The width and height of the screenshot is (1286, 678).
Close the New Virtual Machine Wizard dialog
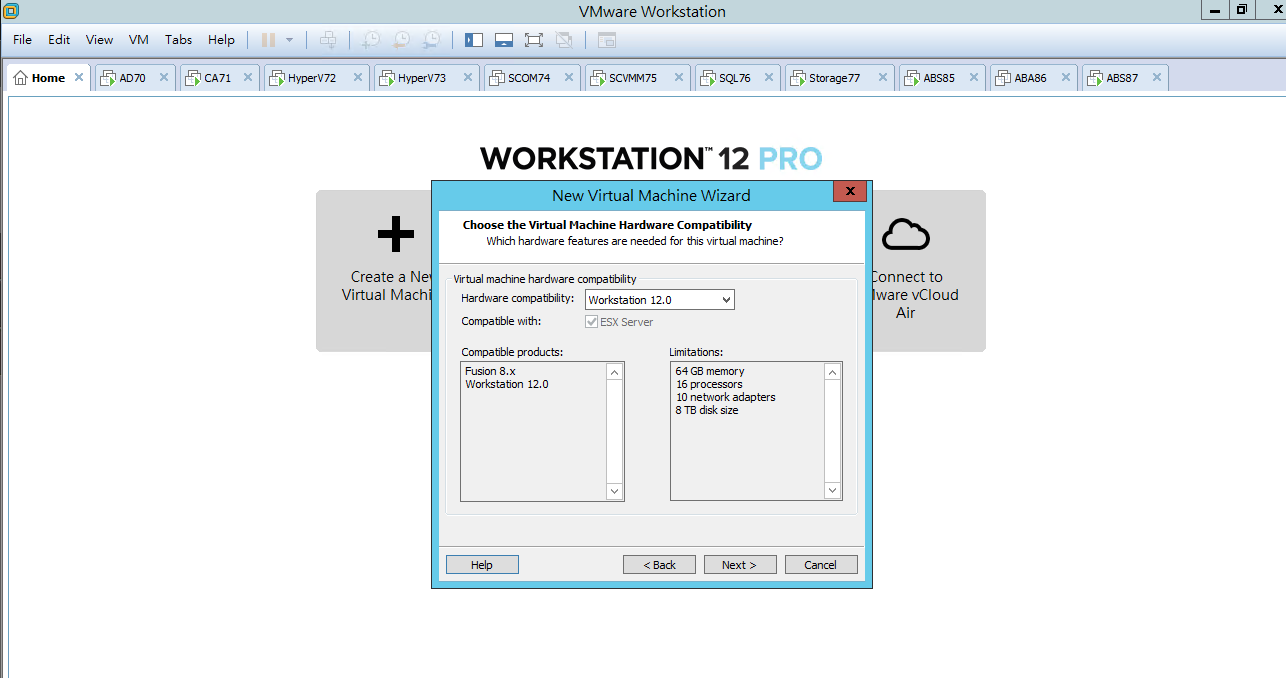tap(849, 192)
